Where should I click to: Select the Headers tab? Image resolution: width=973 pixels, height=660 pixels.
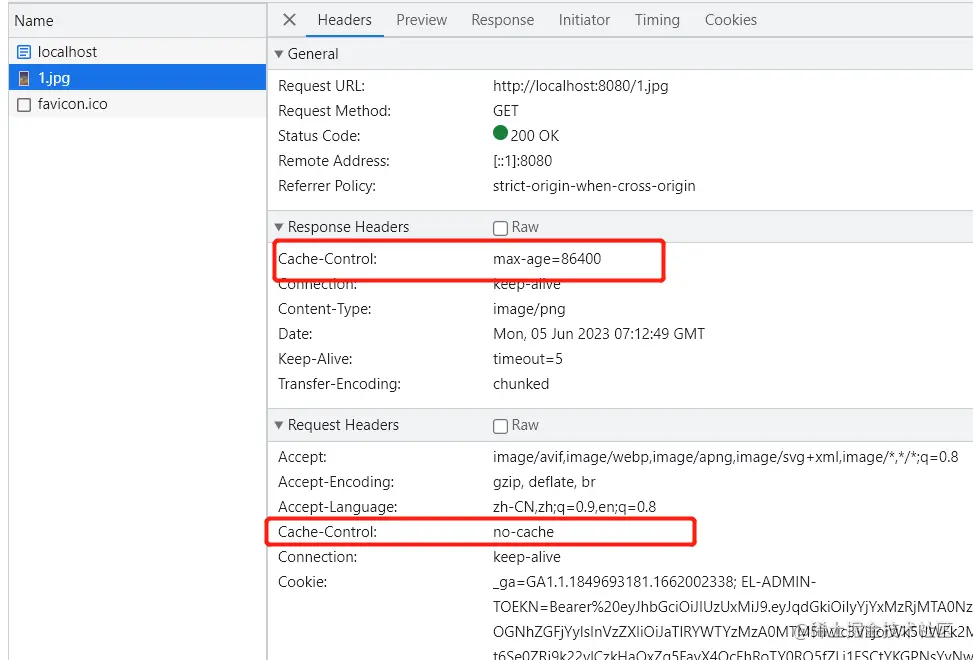click(x=344, y=20)
